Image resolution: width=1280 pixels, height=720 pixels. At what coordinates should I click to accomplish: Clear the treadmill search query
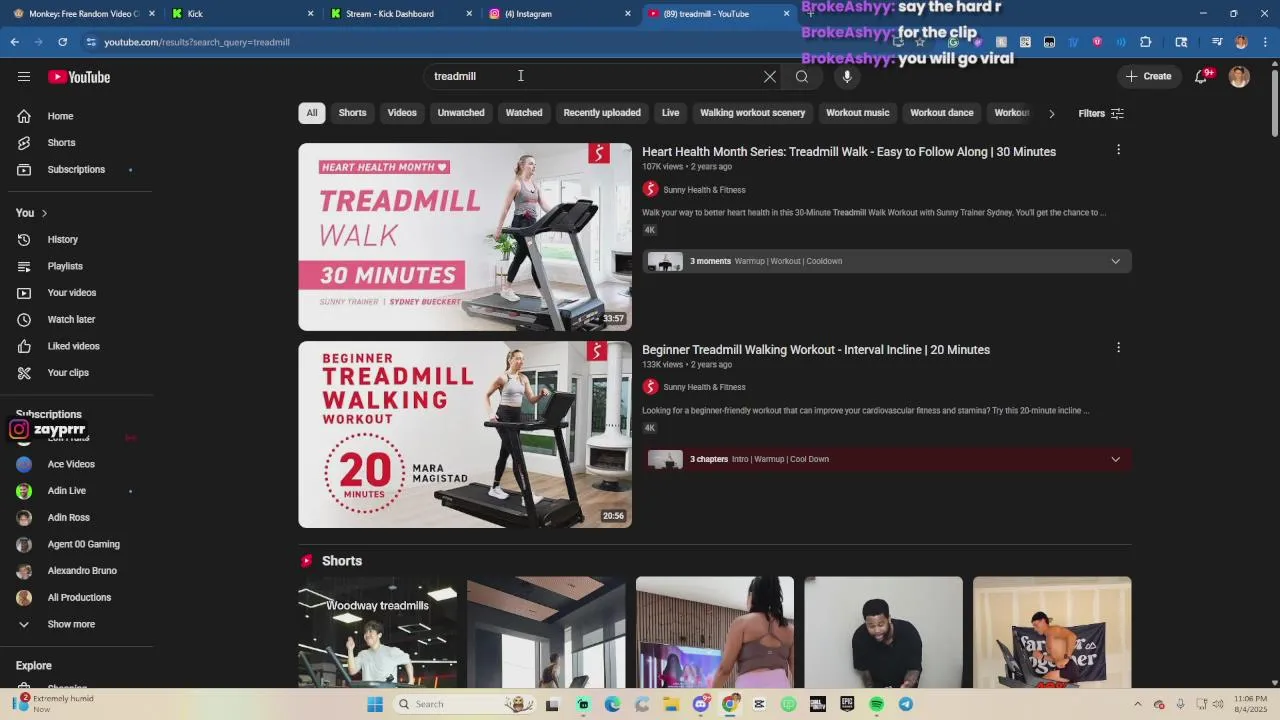pos(770,77)
